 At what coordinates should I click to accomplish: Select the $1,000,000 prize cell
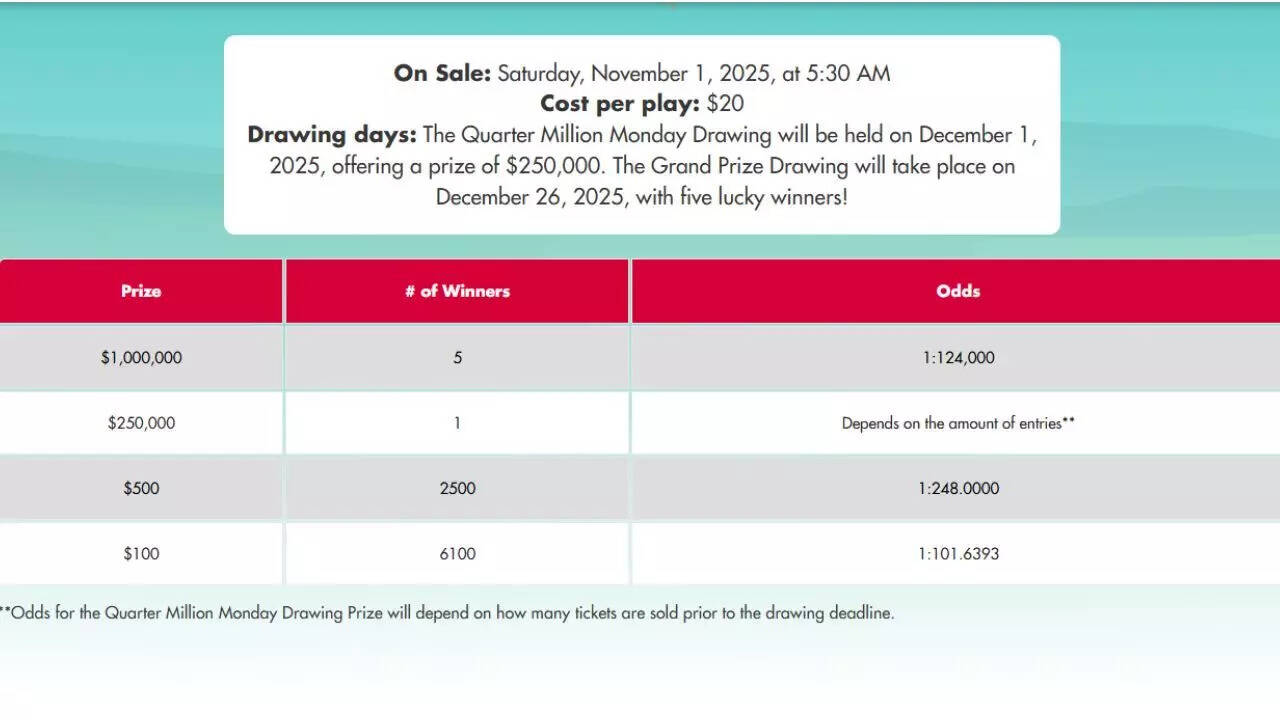click(x=141, y=357)
